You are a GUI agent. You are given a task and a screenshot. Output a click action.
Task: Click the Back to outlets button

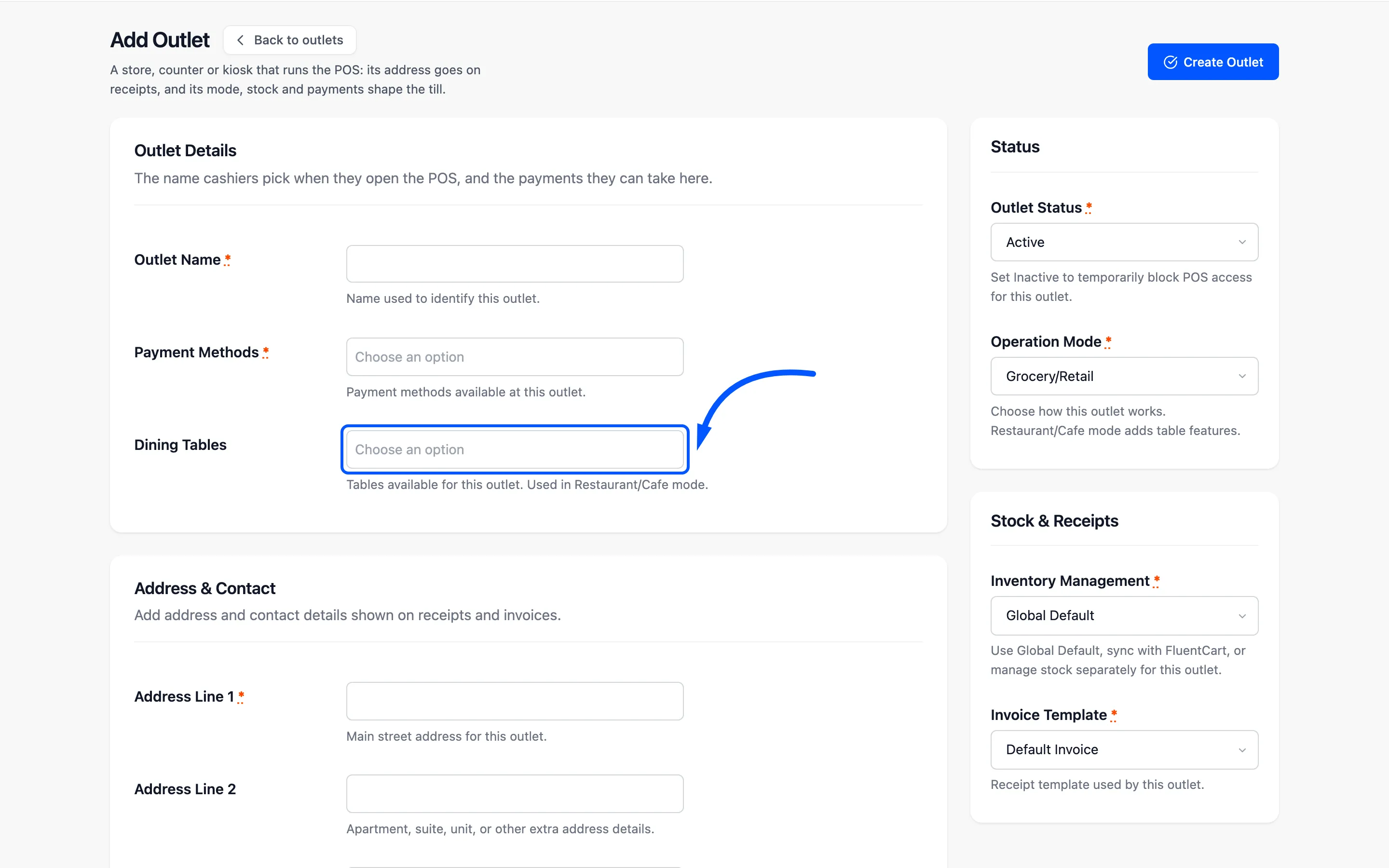click(x=290, y=40)
